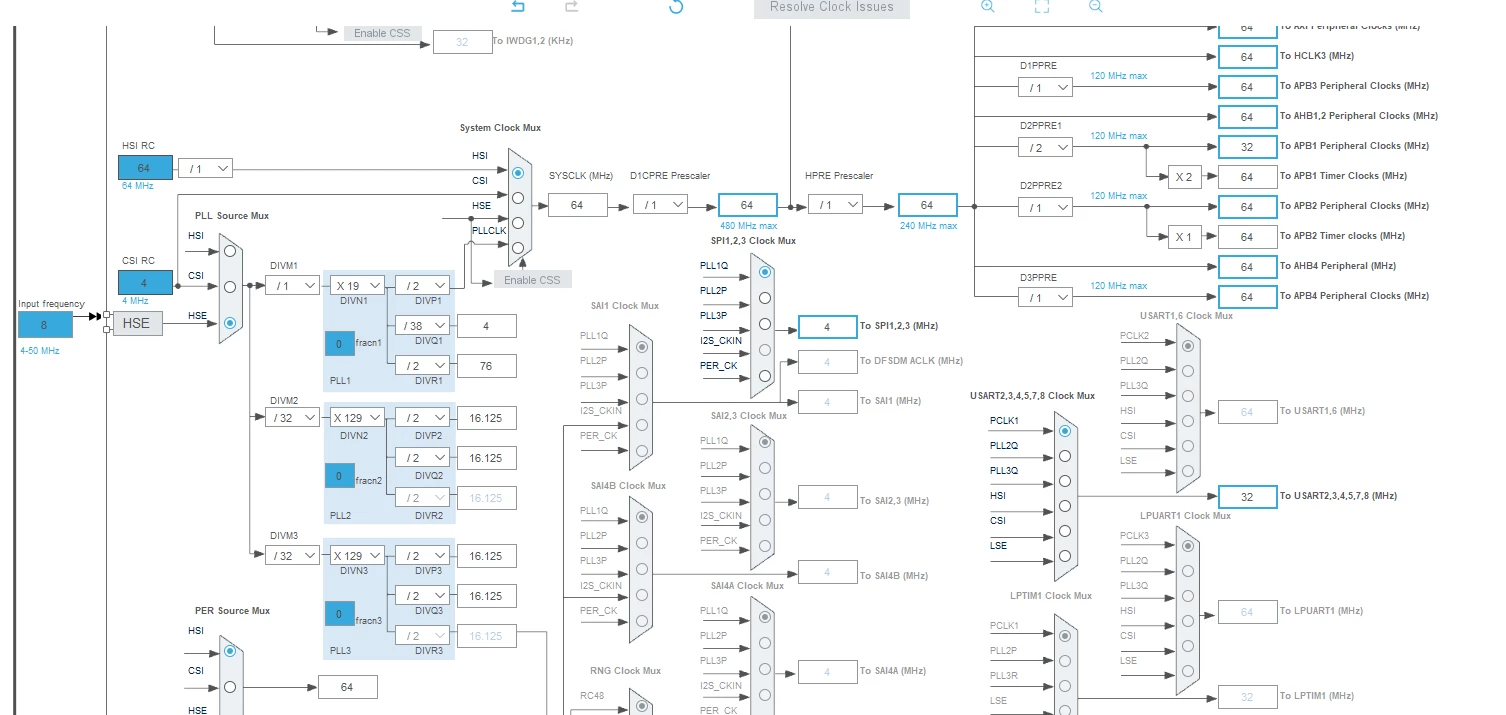Choose CSI in the PLL Source Mux

click(x=230, y=286)
